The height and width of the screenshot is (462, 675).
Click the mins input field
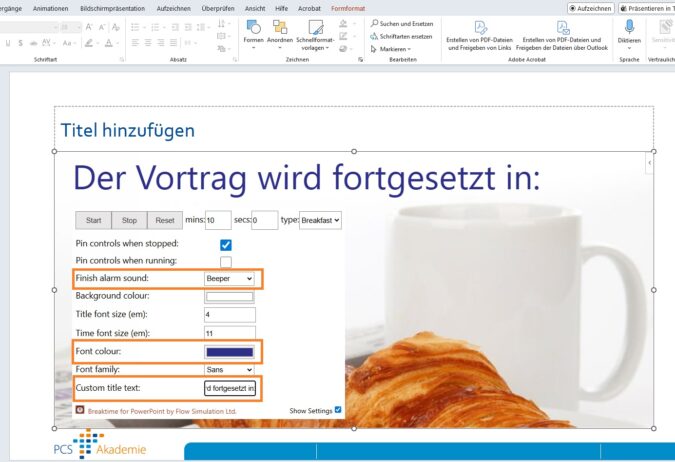[x=218, y=220]
